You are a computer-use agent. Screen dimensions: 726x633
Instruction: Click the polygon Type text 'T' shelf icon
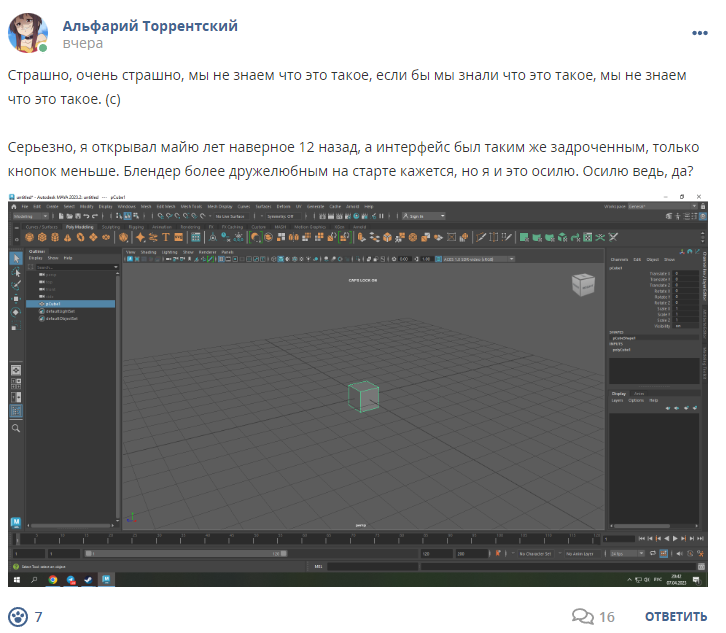(x=166, y=238)
